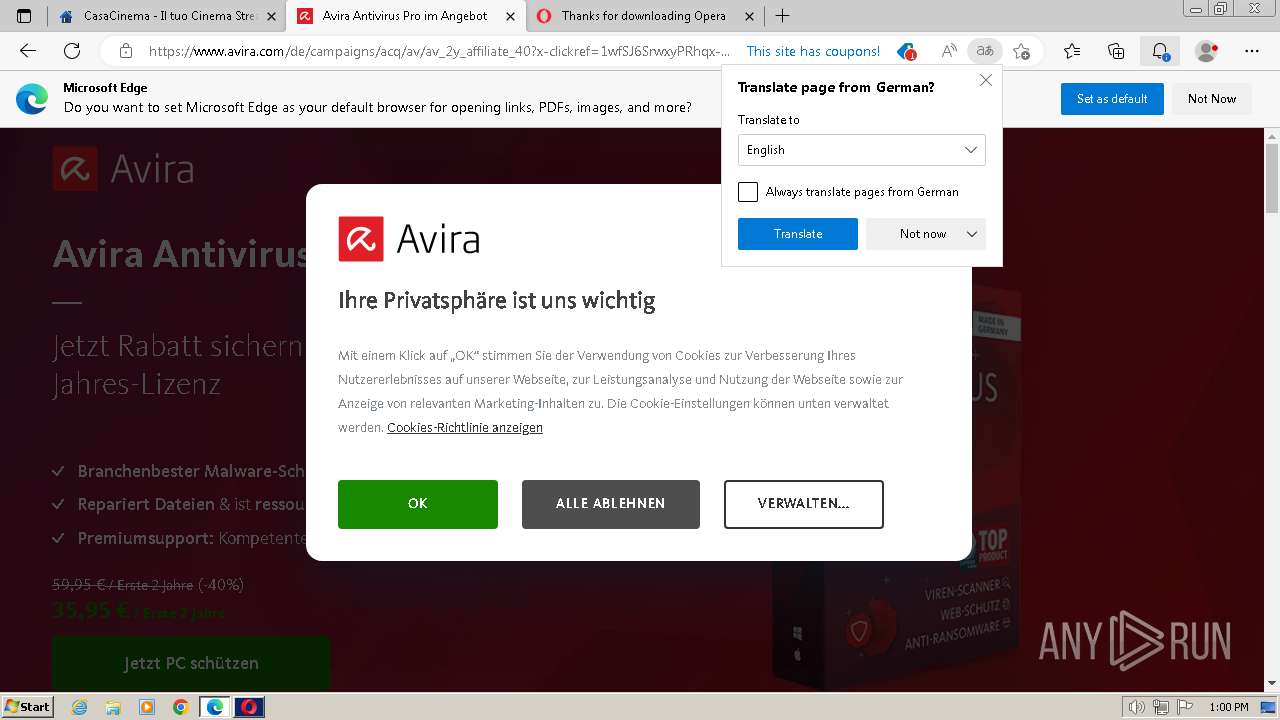Click Jetzt PC schützen button
Viewport: 1280px width, 720px height.
(191, 663)
